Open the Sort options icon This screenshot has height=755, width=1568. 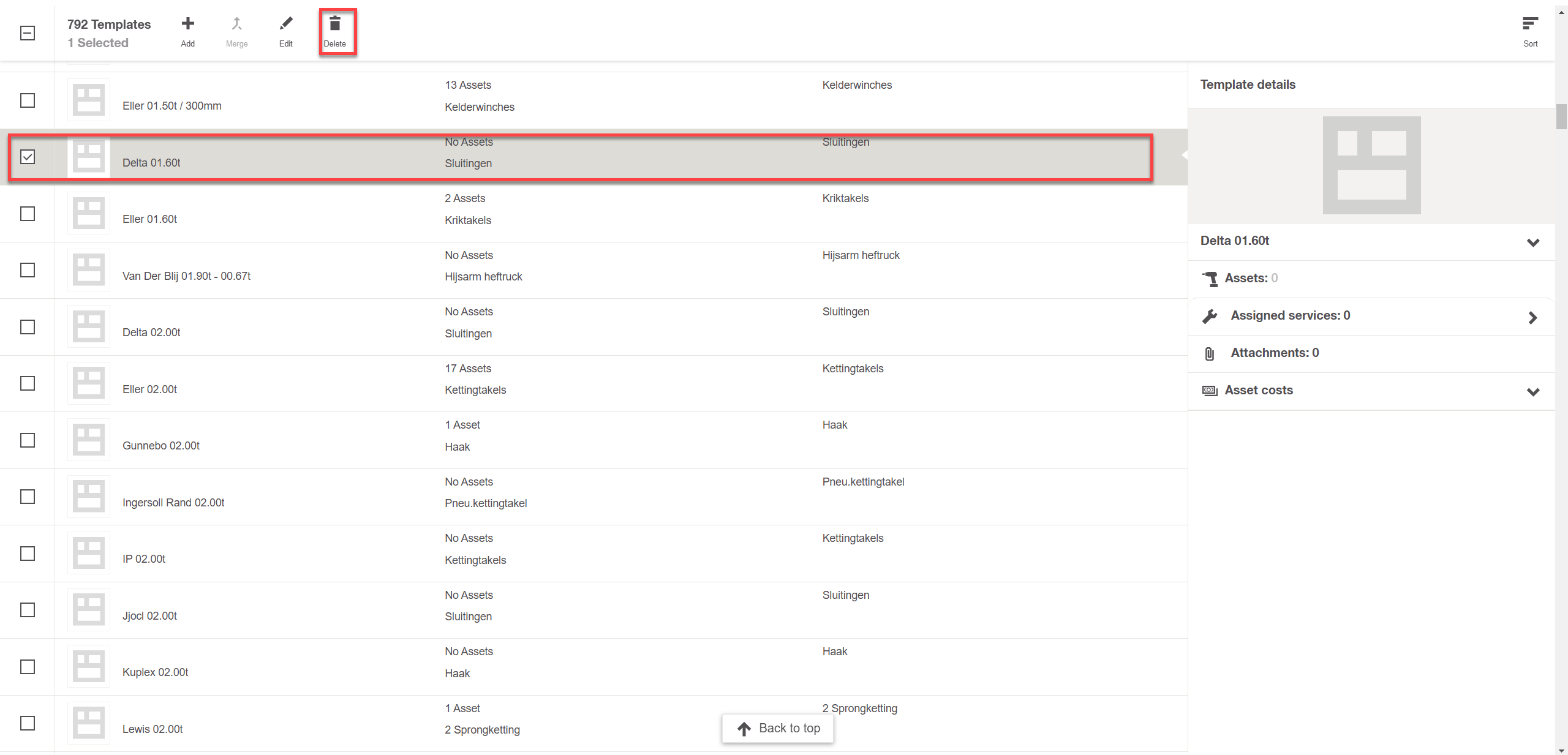tap(1530, 24)
